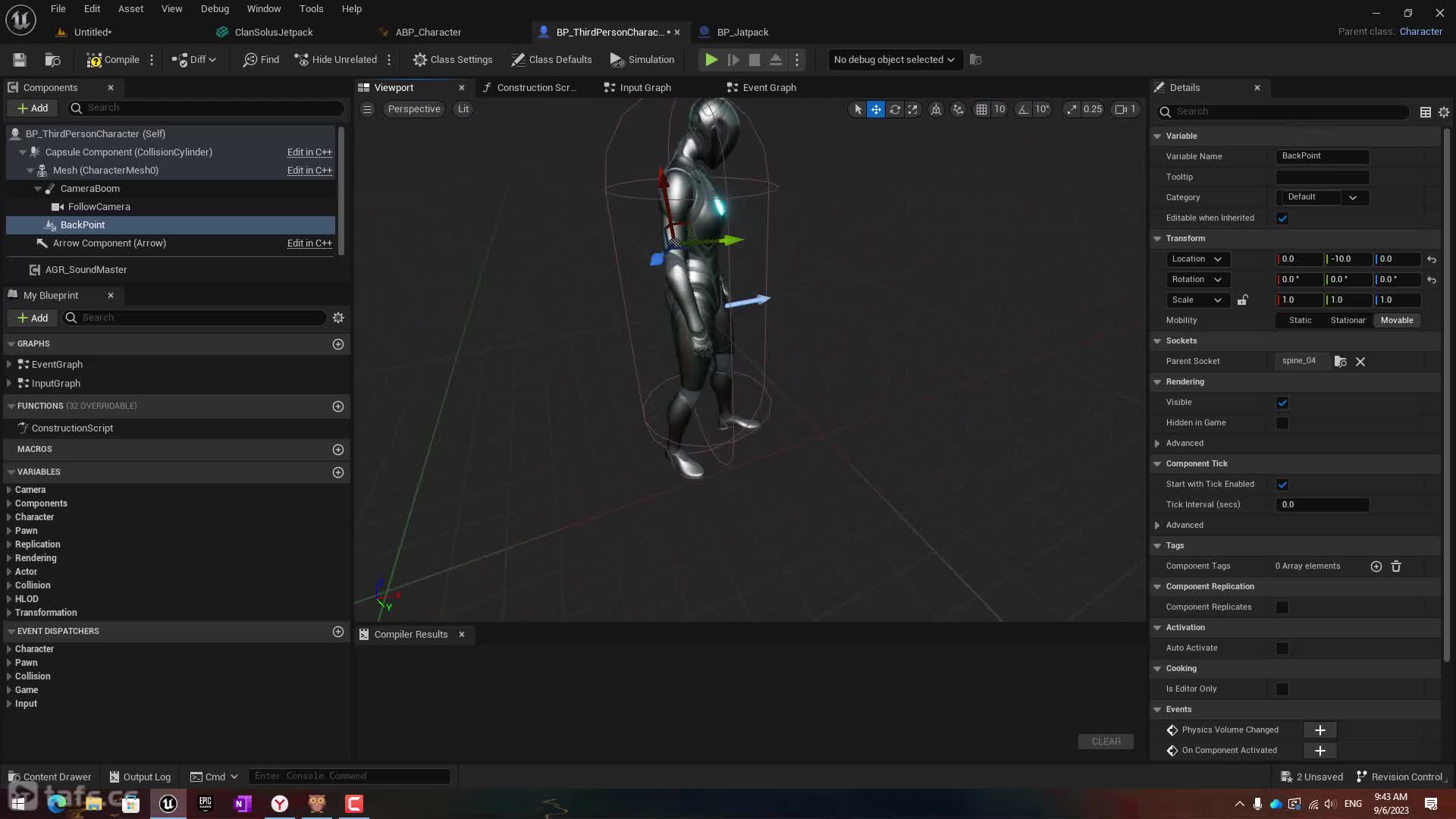Screen dimensions: 1456x819
Task: Enable the Hidden in Game checkbox
Action: tap(1282, 423)
